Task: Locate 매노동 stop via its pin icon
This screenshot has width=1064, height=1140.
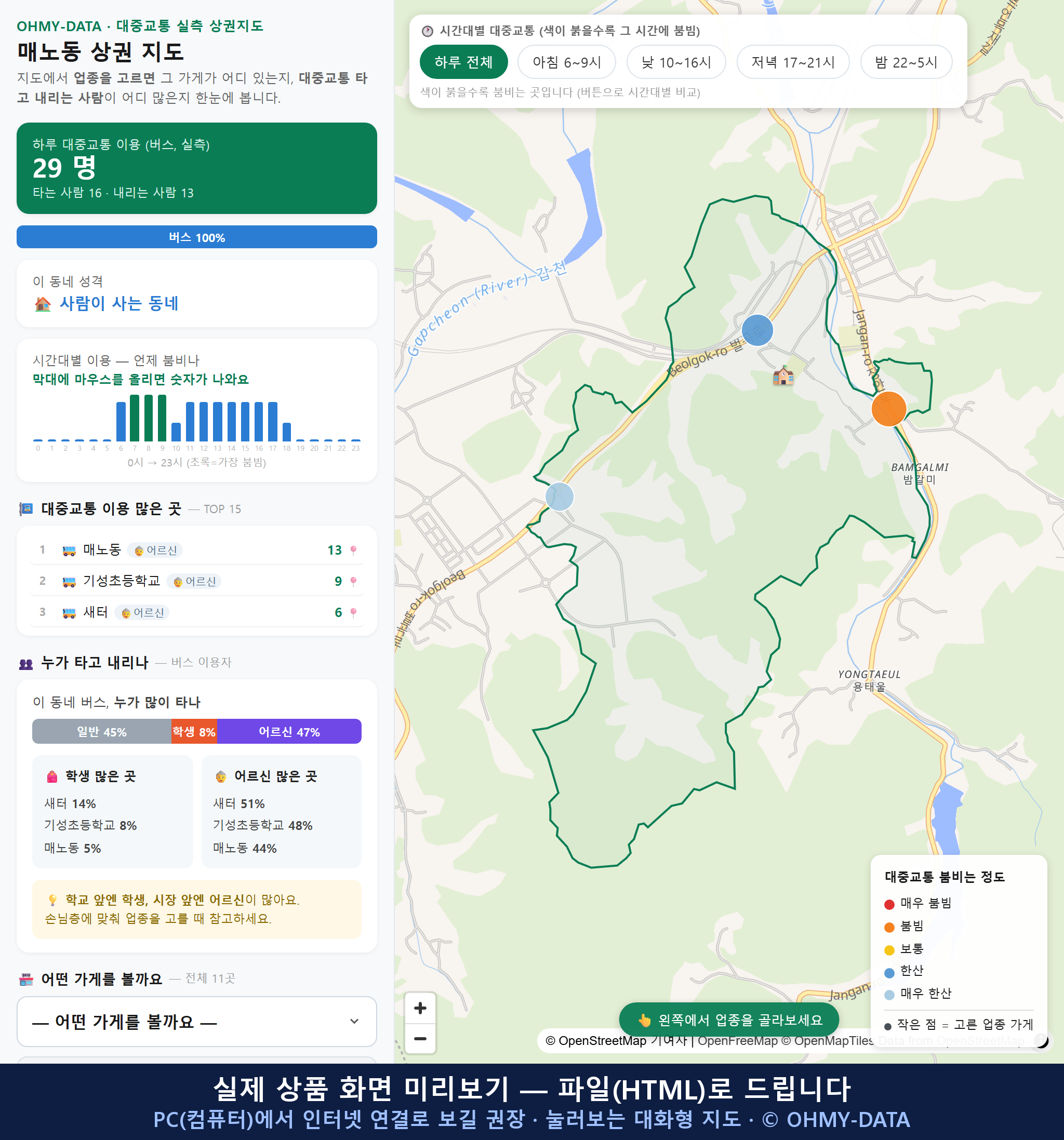Action: [x=353, y=551]
